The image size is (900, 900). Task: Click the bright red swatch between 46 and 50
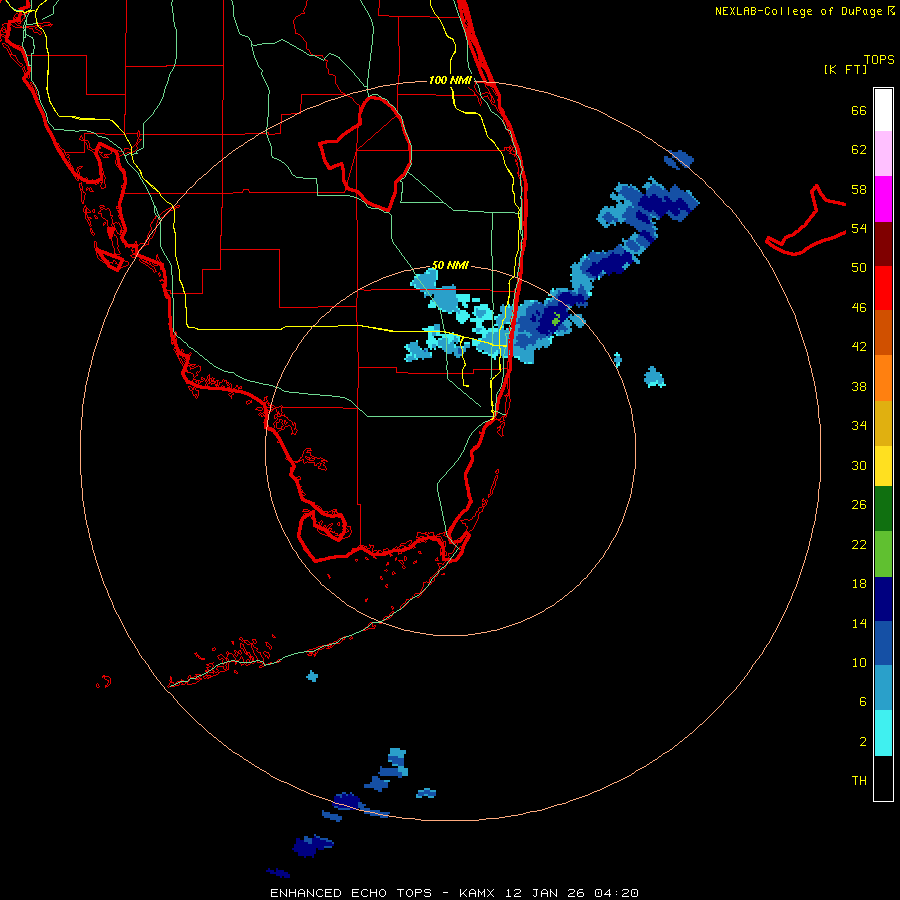(883, 288)
